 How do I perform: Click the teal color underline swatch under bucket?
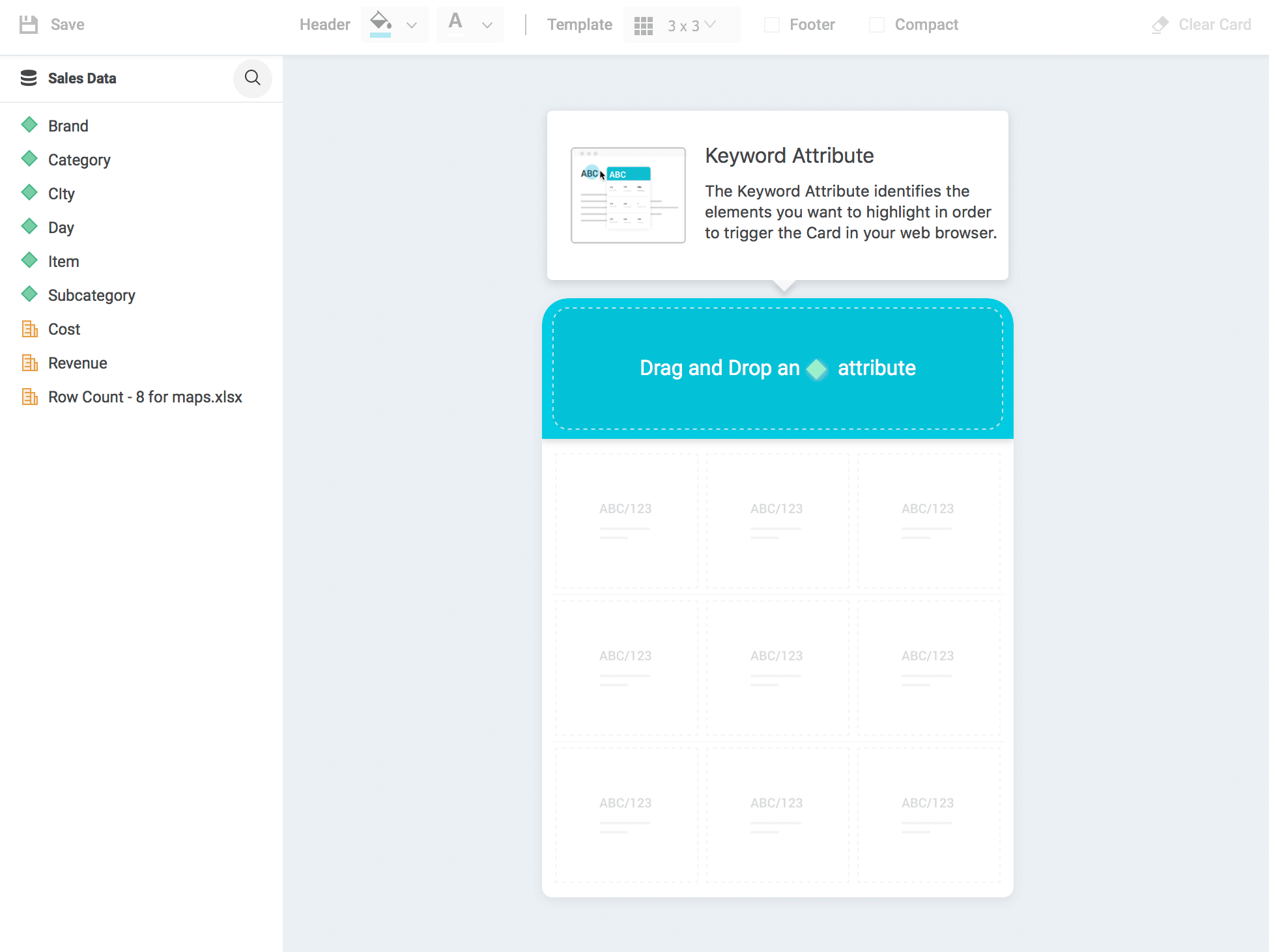[x=380, y=35]
